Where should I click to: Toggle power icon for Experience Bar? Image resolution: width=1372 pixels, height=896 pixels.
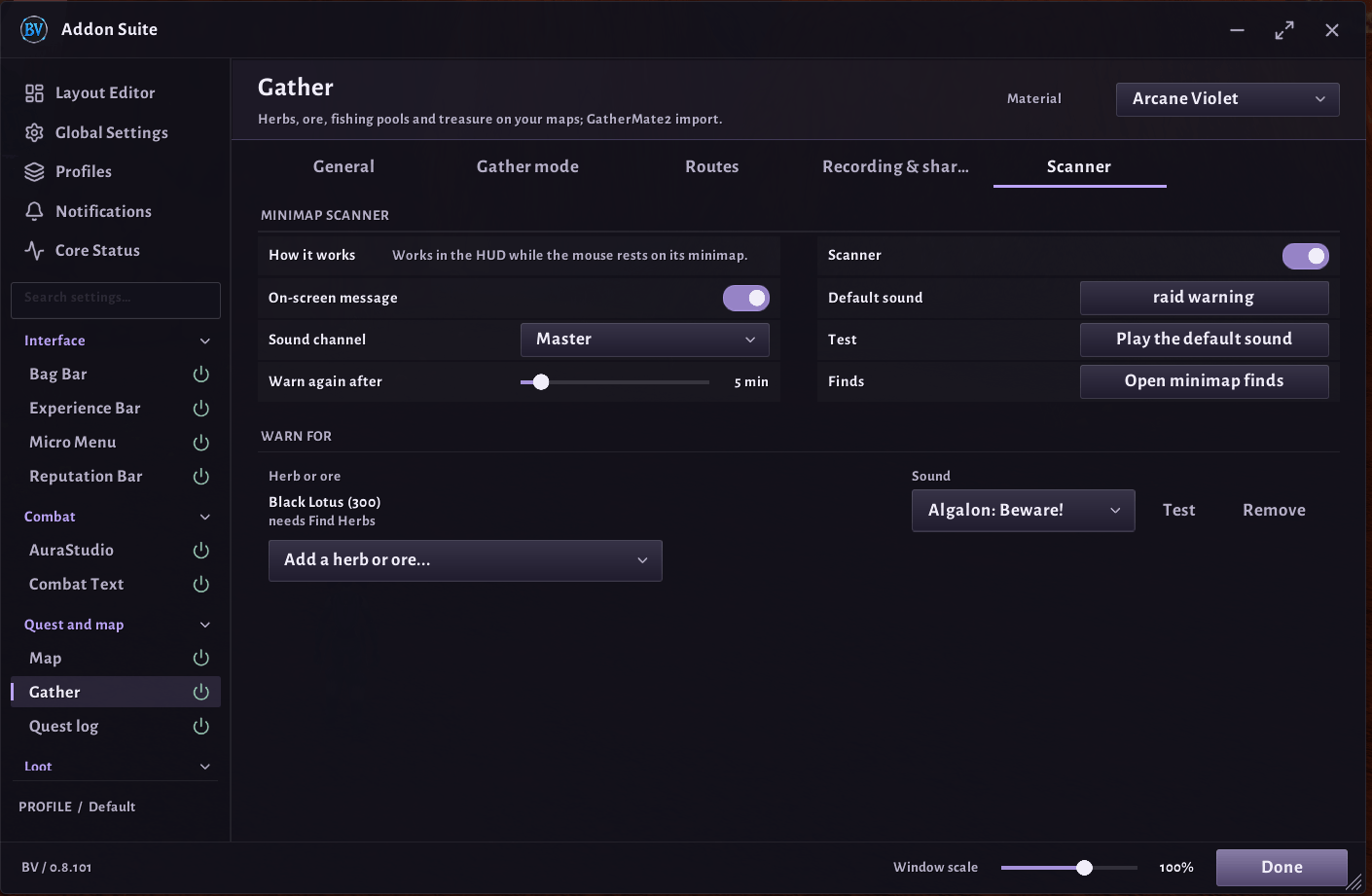click(x=201, y=409)
